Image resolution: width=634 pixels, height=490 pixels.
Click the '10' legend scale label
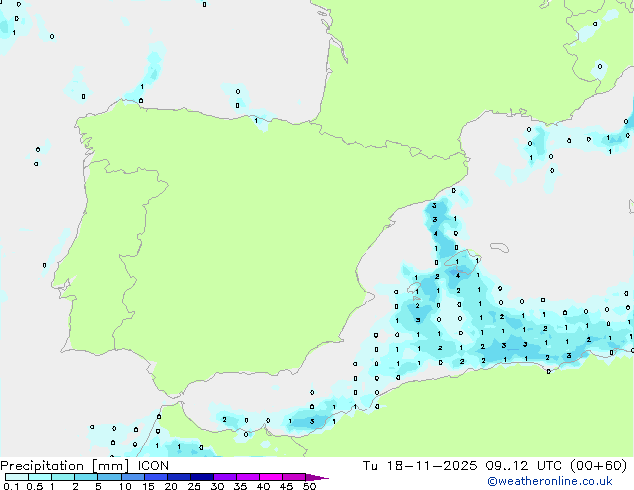[x=125, y=486]
